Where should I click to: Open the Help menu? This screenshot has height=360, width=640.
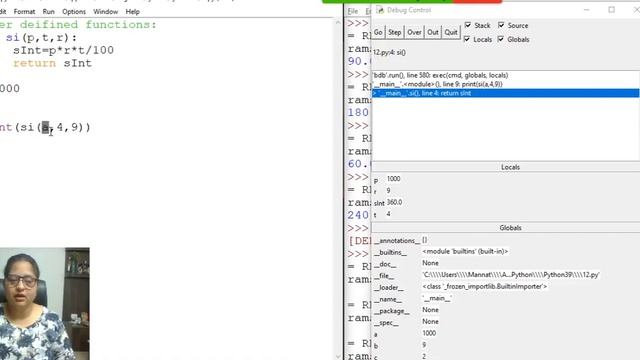point(132,12)
